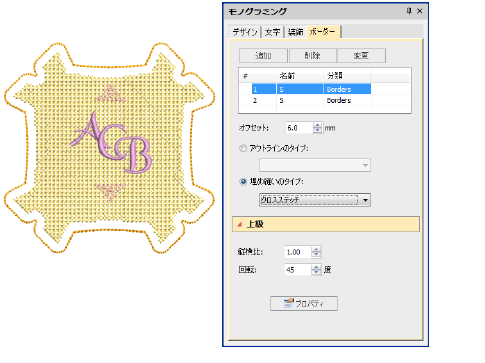Switch to the 文字 tab
This screenshot has width=485, height=363.
coord(272,32)
